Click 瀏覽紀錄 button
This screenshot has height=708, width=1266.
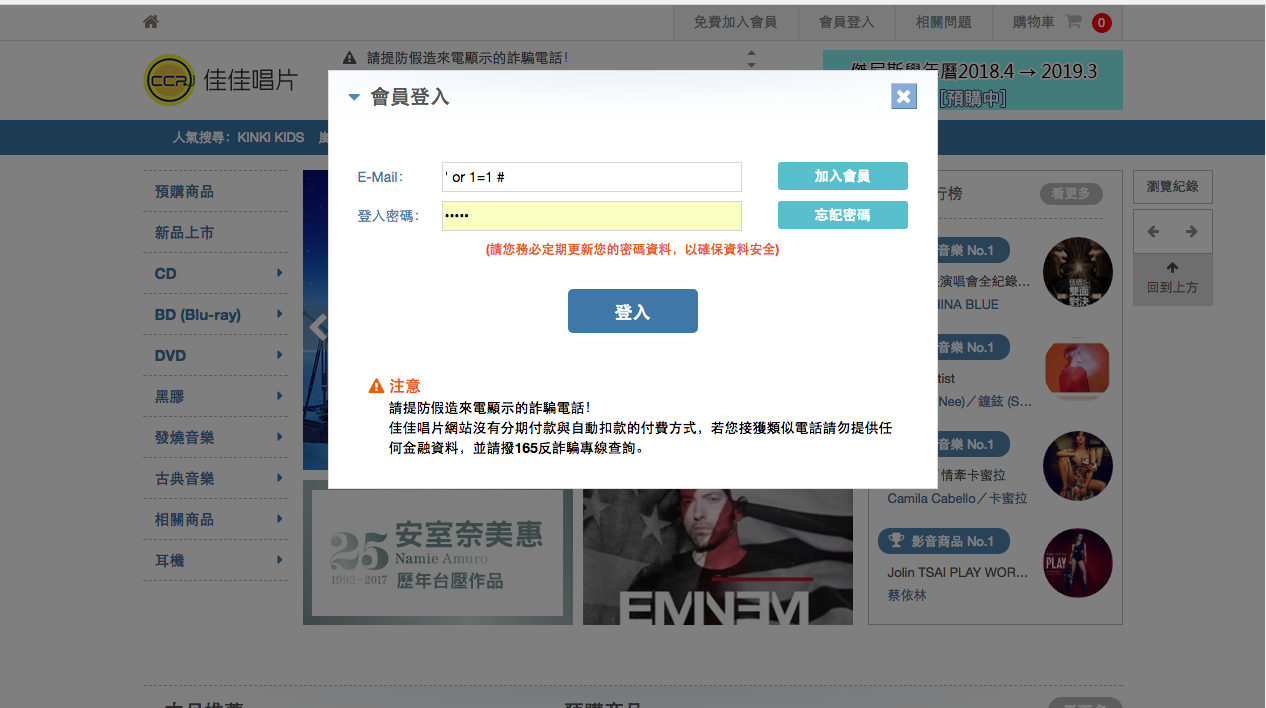tap(1172, 187)
